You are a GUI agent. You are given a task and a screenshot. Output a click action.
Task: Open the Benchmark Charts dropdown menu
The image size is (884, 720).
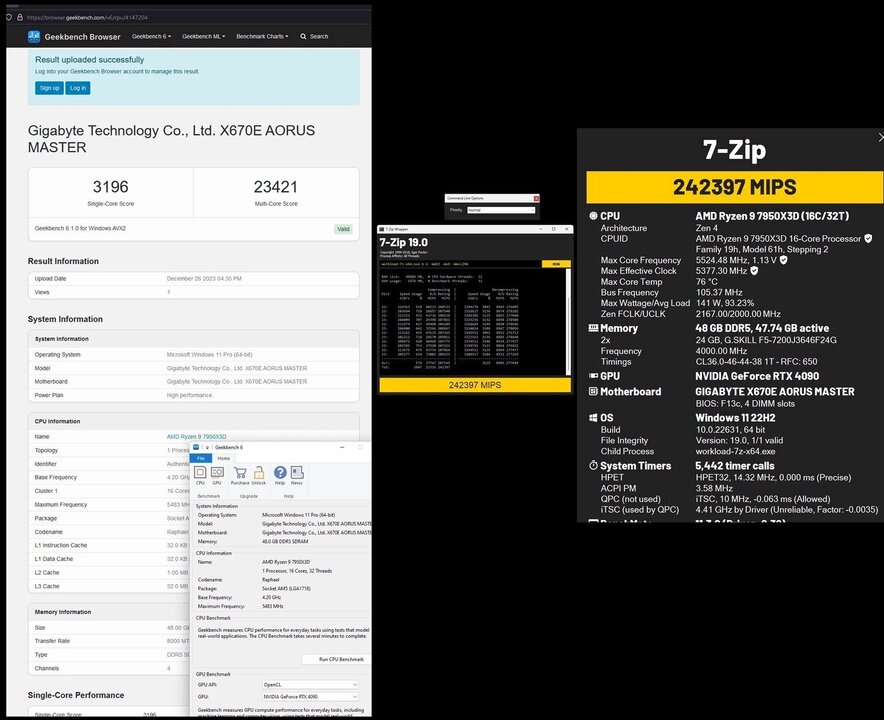[x=262, y=37]
